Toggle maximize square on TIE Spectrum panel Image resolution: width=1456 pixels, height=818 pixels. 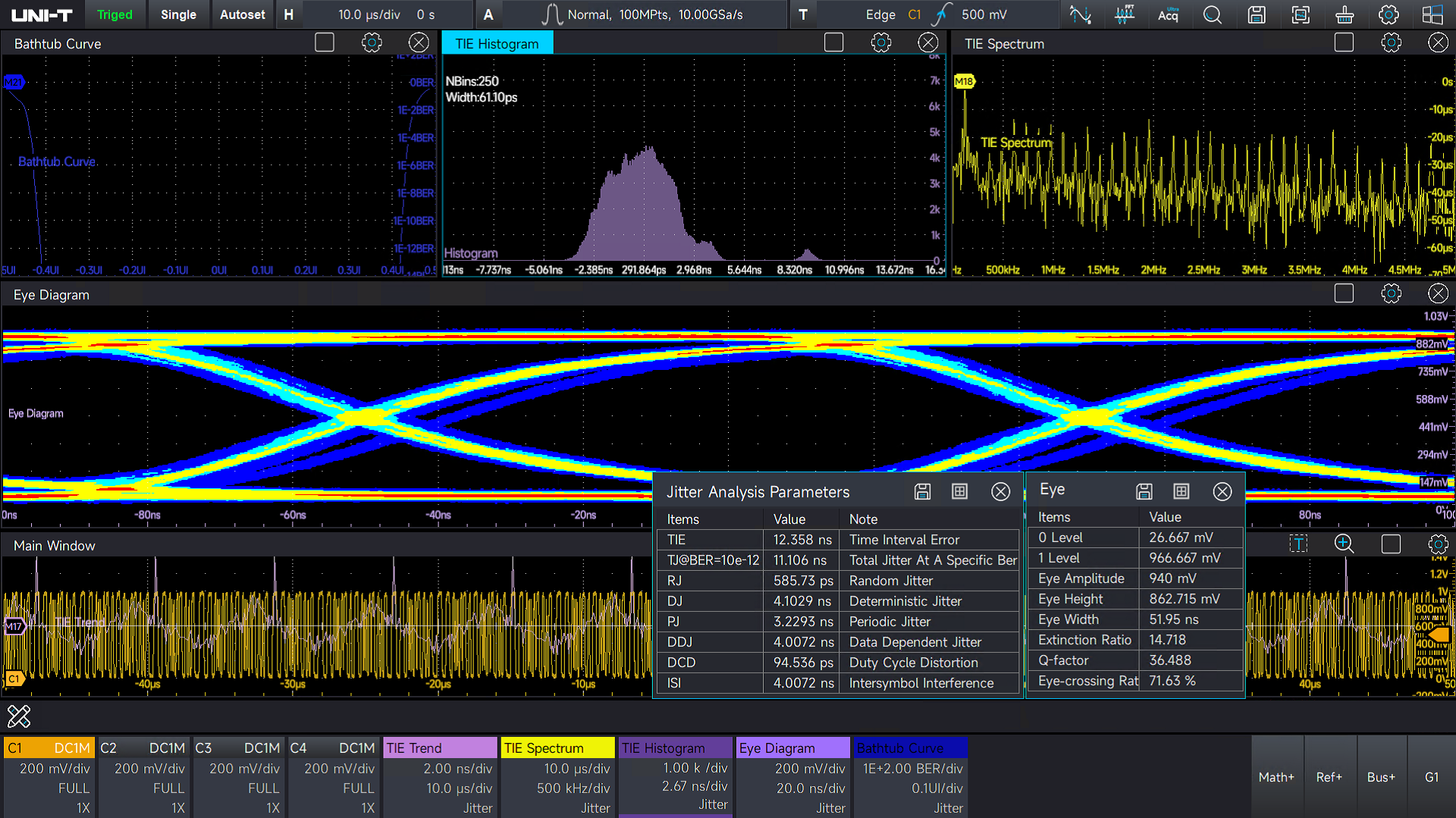[x=1344, y=43]
